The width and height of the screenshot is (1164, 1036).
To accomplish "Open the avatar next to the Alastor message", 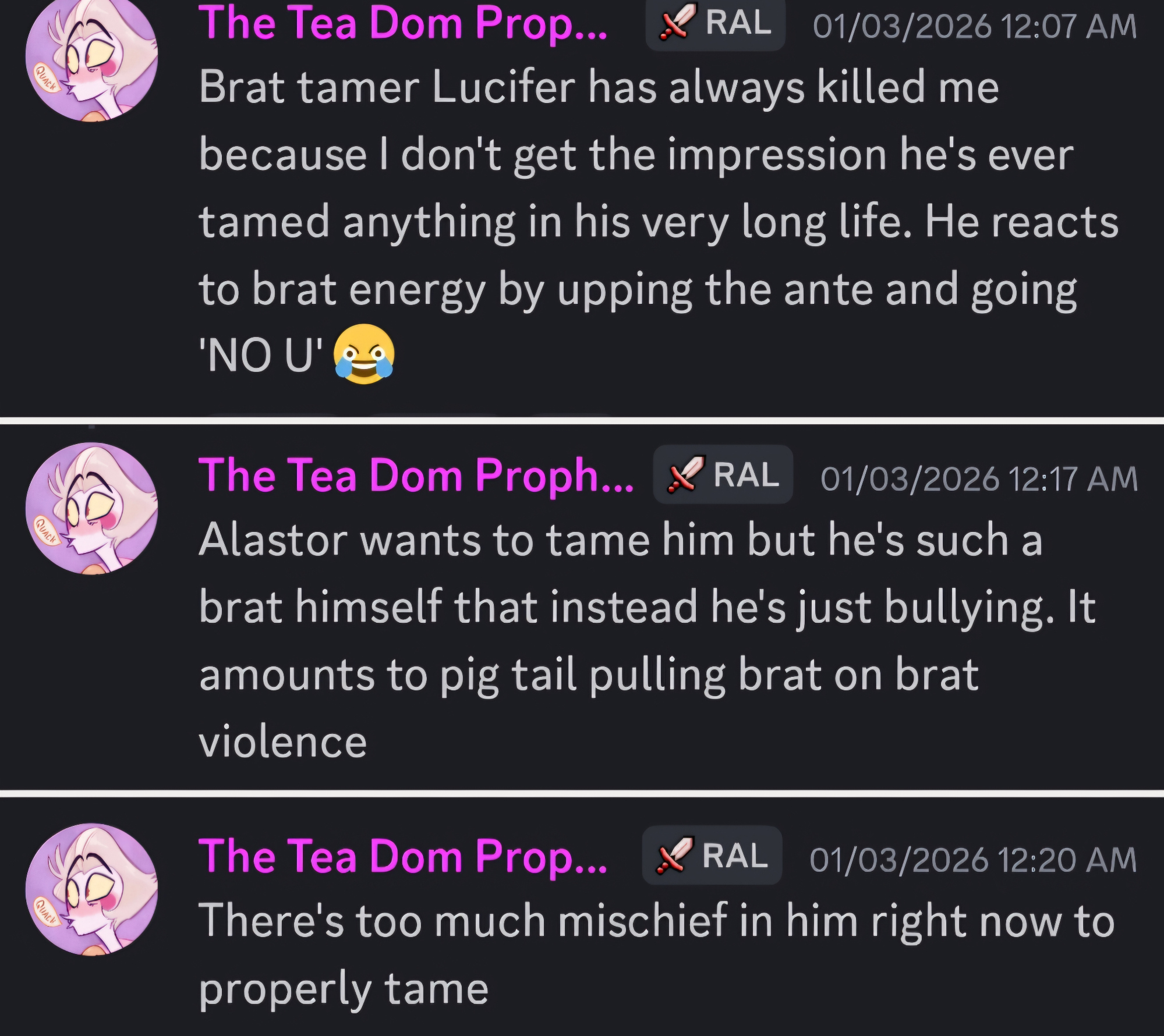I will click(91, 508).
